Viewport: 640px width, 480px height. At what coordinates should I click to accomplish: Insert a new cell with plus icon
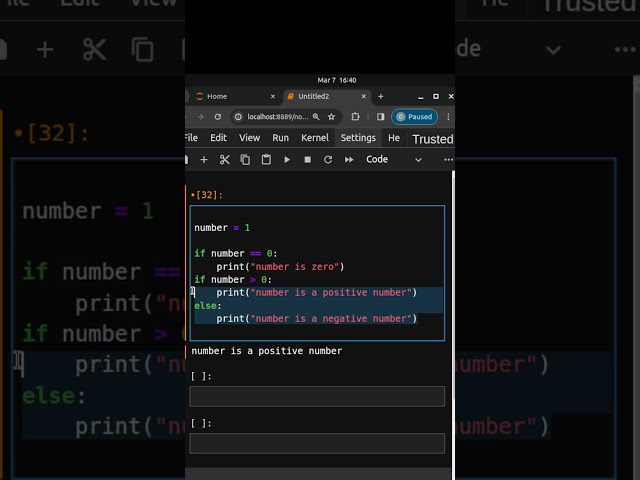204,160
